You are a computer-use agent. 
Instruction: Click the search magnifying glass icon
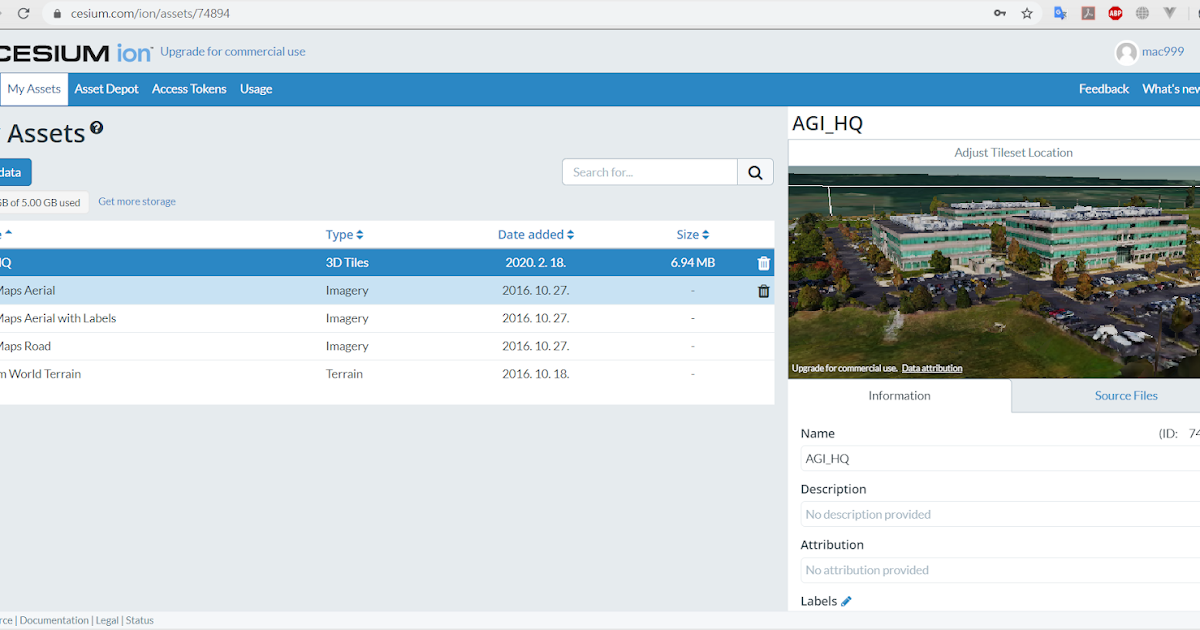[755, 171]
